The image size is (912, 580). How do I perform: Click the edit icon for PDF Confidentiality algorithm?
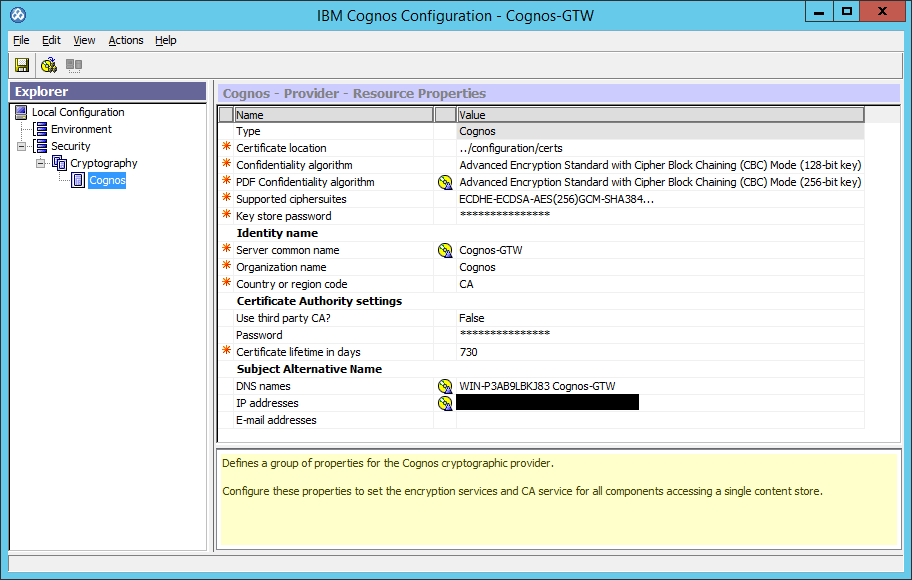[x=445, y=182]
